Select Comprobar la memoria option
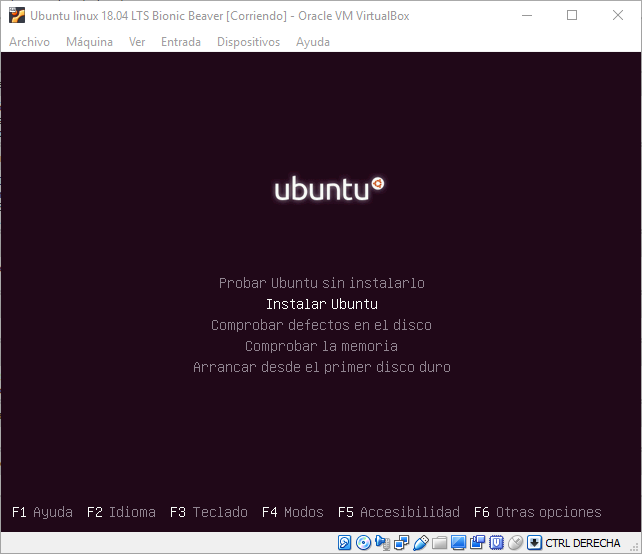The image size is (642, 554). [x=321, y=346]
